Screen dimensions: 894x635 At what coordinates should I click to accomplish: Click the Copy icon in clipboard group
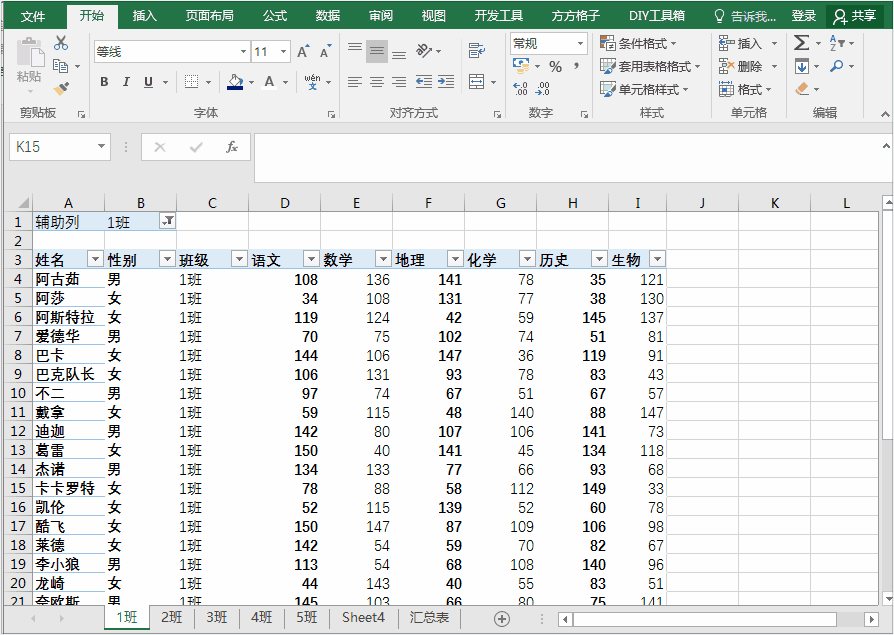(x=60, y=66)
